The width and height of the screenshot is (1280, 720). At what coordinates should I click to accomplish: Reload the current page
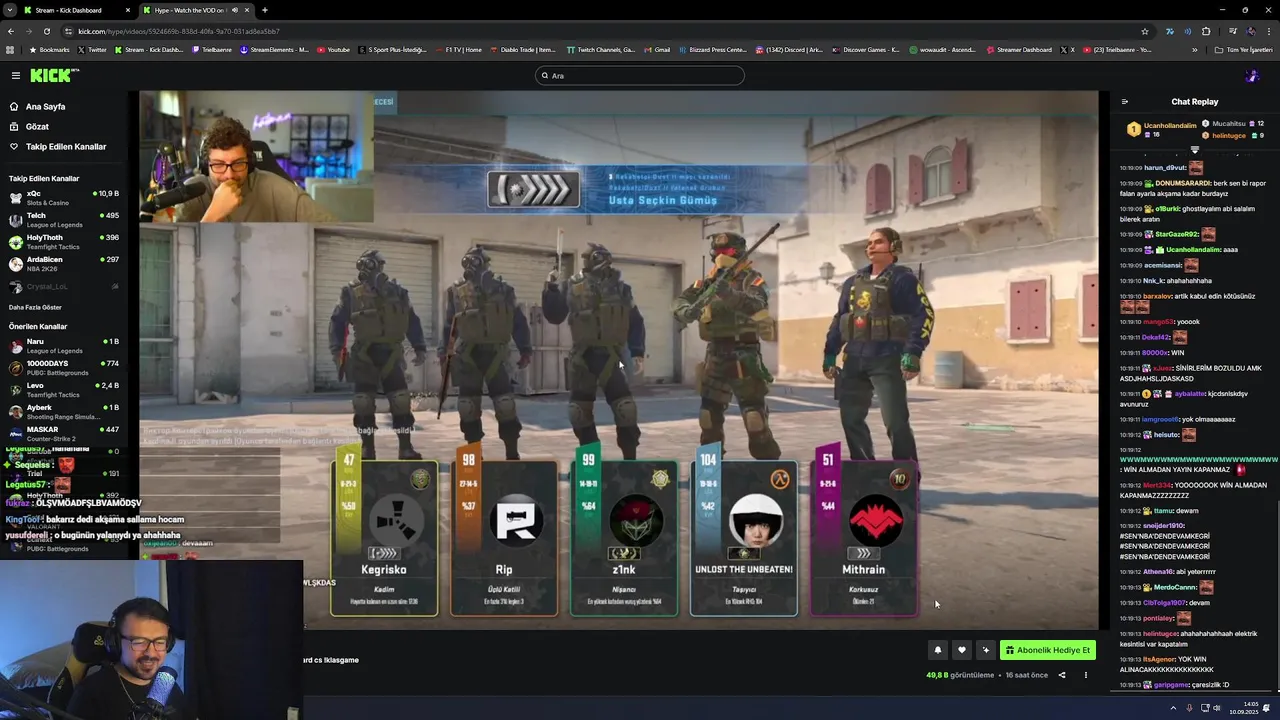point(46,31)
